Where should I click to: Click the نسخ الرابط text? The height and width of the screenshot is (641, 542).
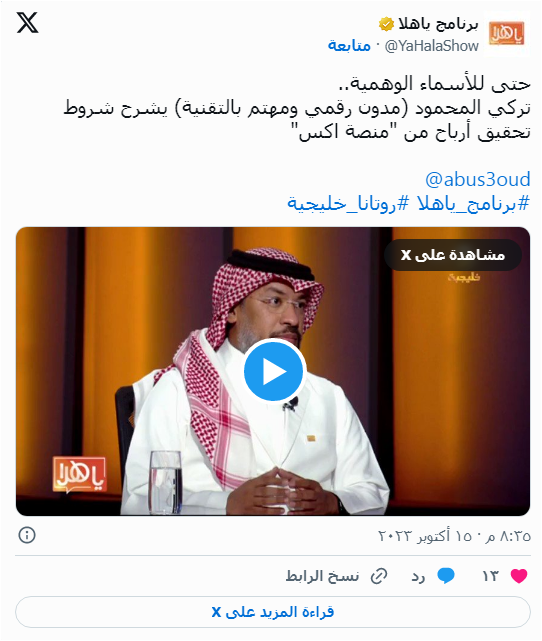tap(323, 576)
